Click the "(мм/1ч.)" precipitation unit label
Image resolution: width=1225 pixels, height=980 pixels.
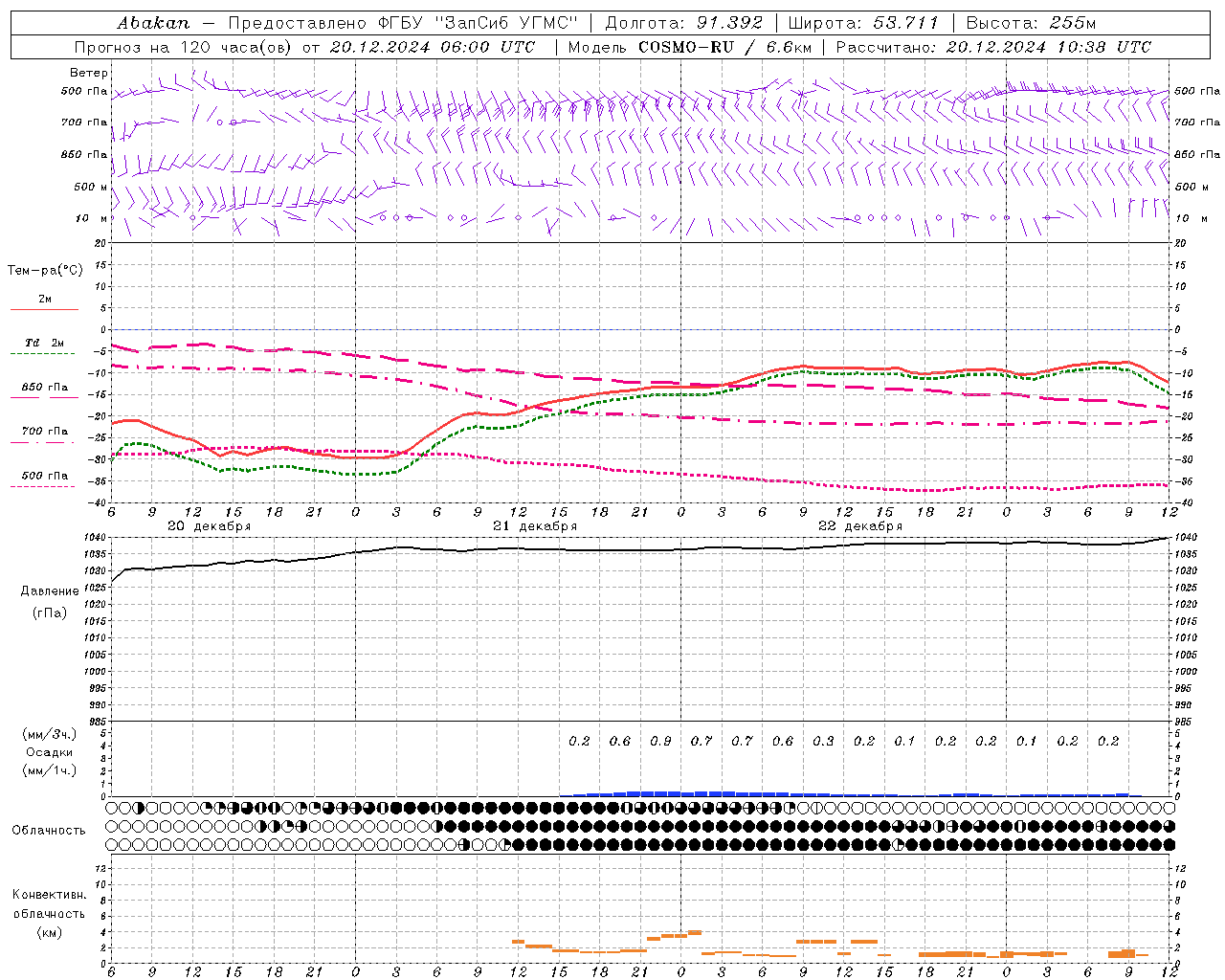(x=49, y=770)
